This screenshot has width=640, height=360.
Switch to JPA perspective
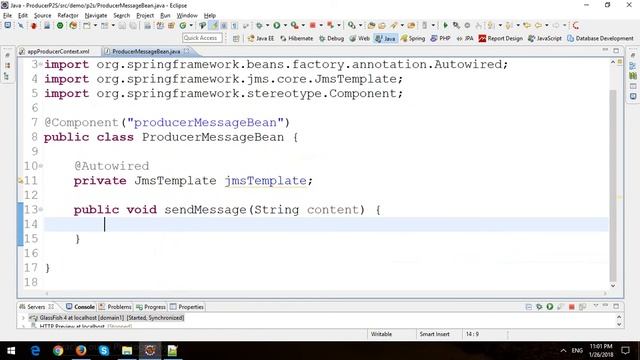pyautogui.click(x=465, y=38)
